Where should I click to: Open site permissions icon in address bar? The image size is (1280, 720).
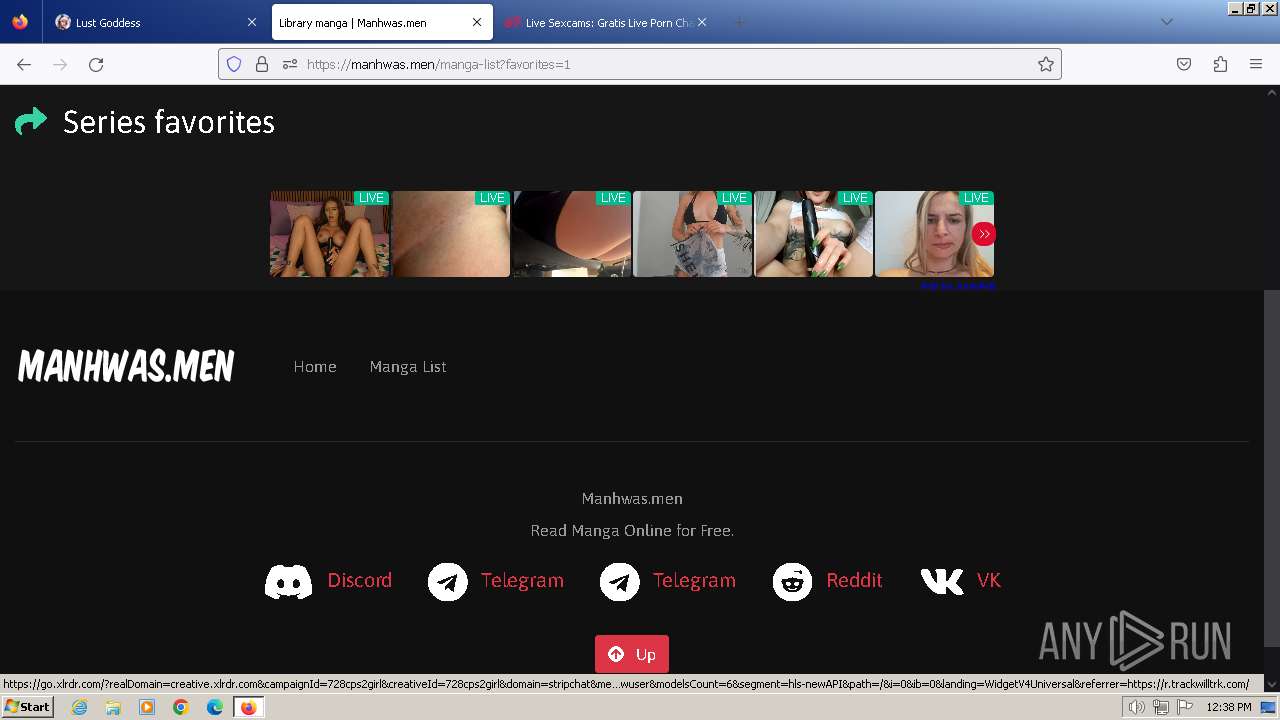[x=290, y=64]
